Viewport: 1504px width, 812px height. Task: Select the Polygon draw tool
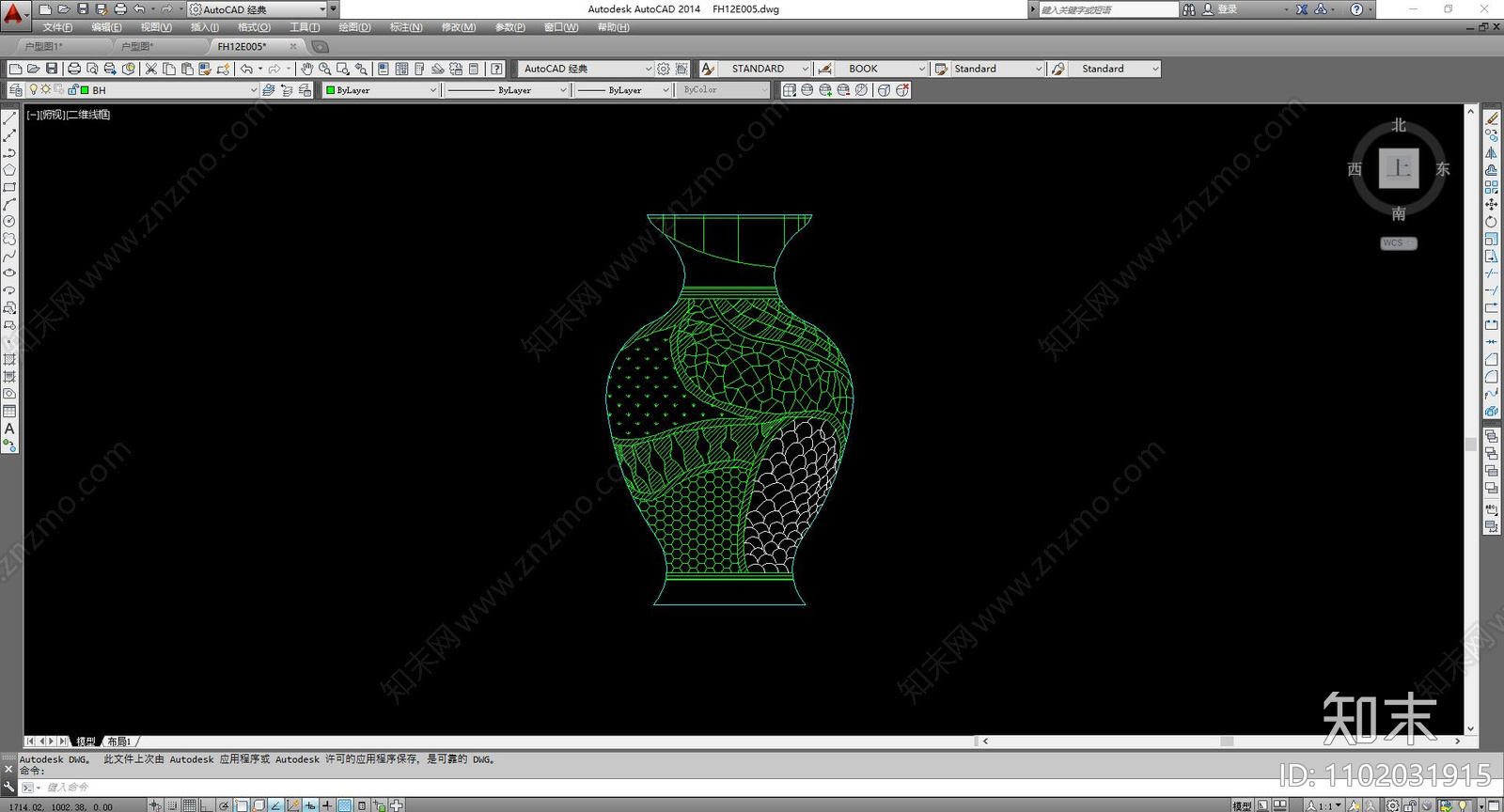(9, 170)
